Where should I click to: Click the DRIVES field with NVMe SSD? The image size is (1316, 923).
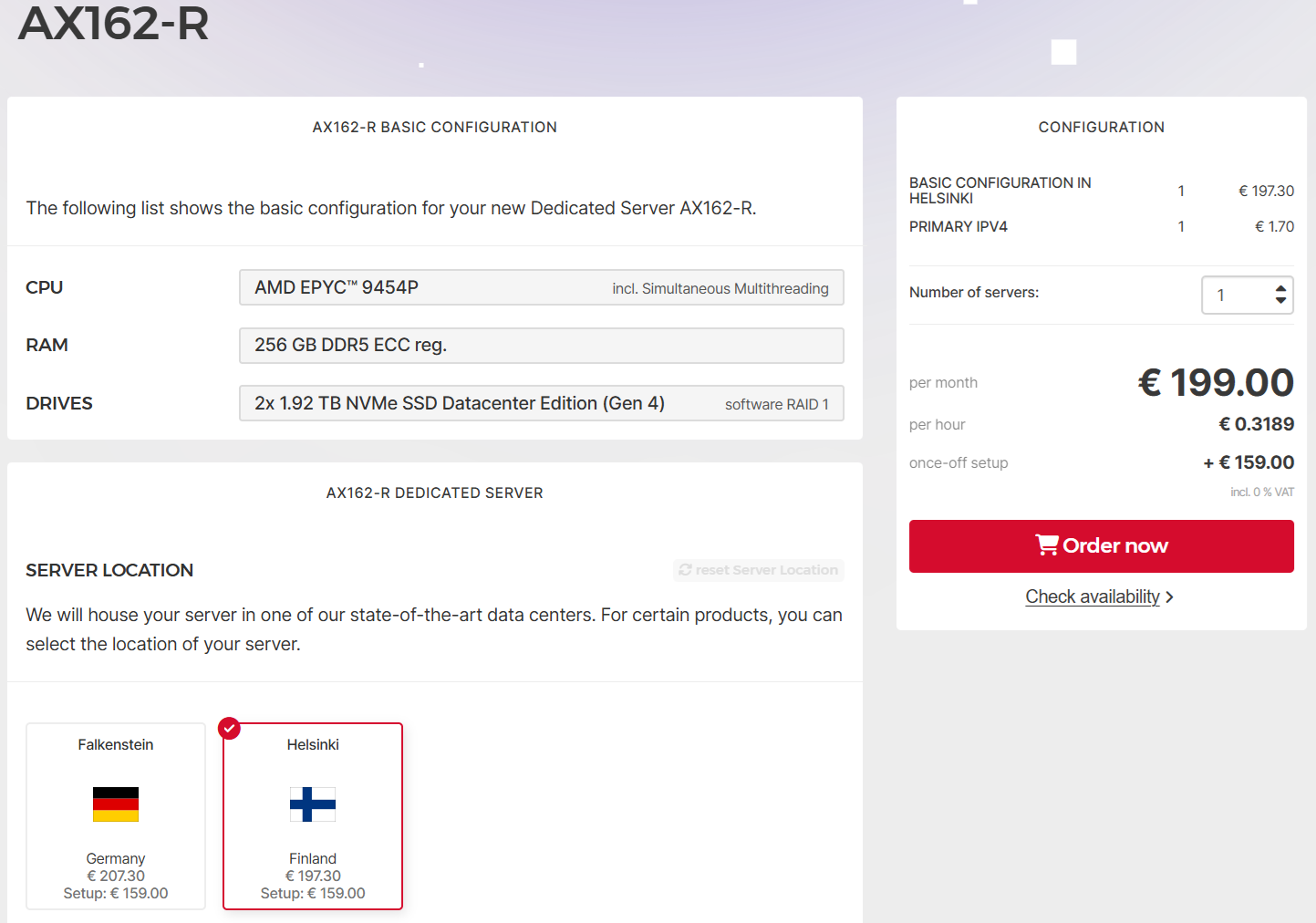542,403
